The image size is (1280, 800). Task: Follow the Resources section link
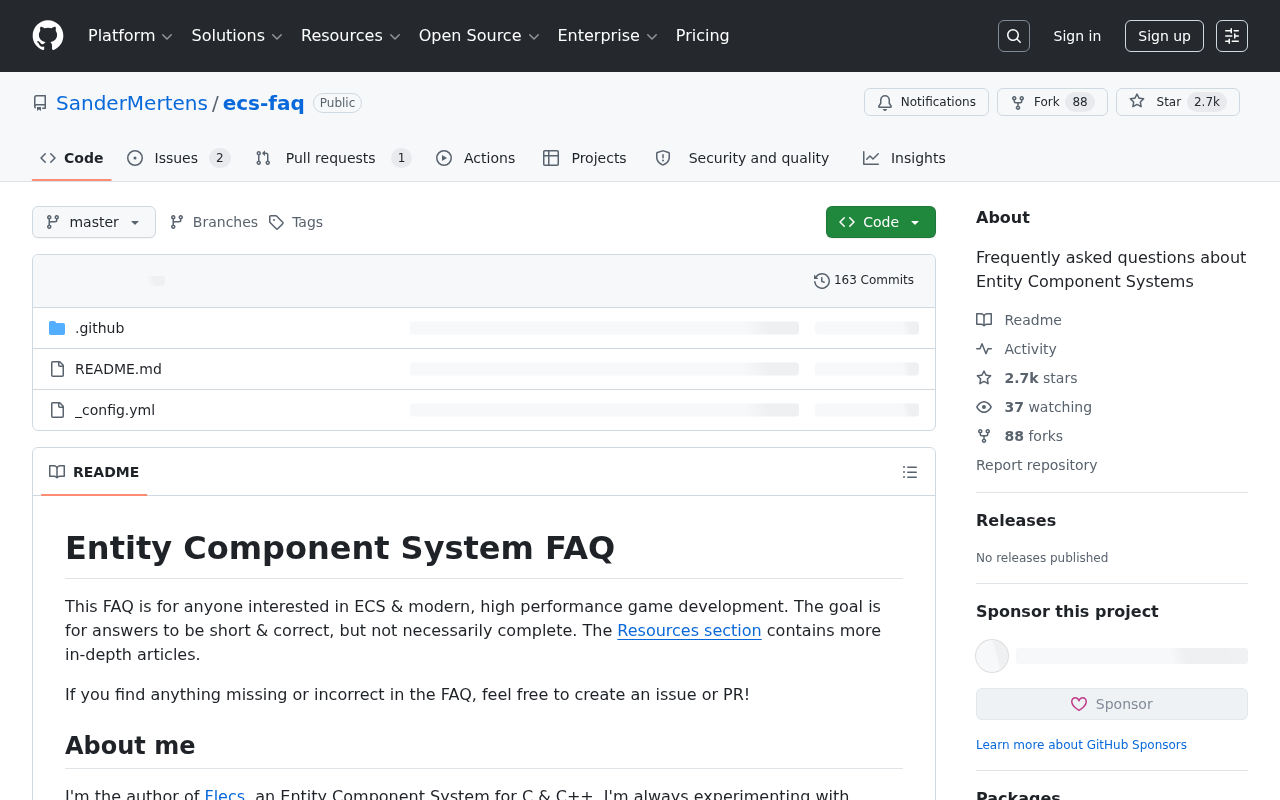click(x=689, y=630)
